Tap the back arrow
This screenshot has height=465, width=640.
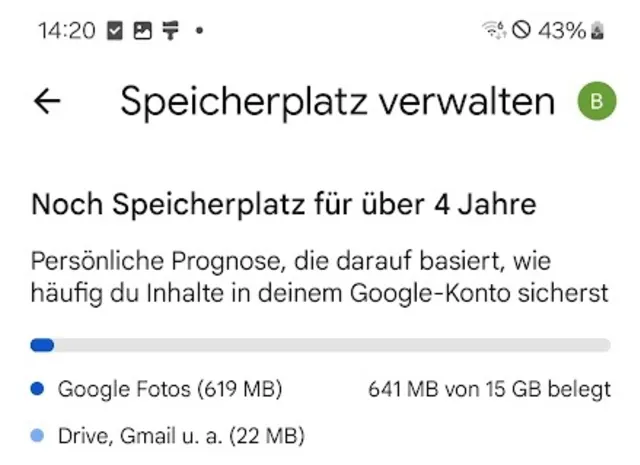click(x=47, y=101)
